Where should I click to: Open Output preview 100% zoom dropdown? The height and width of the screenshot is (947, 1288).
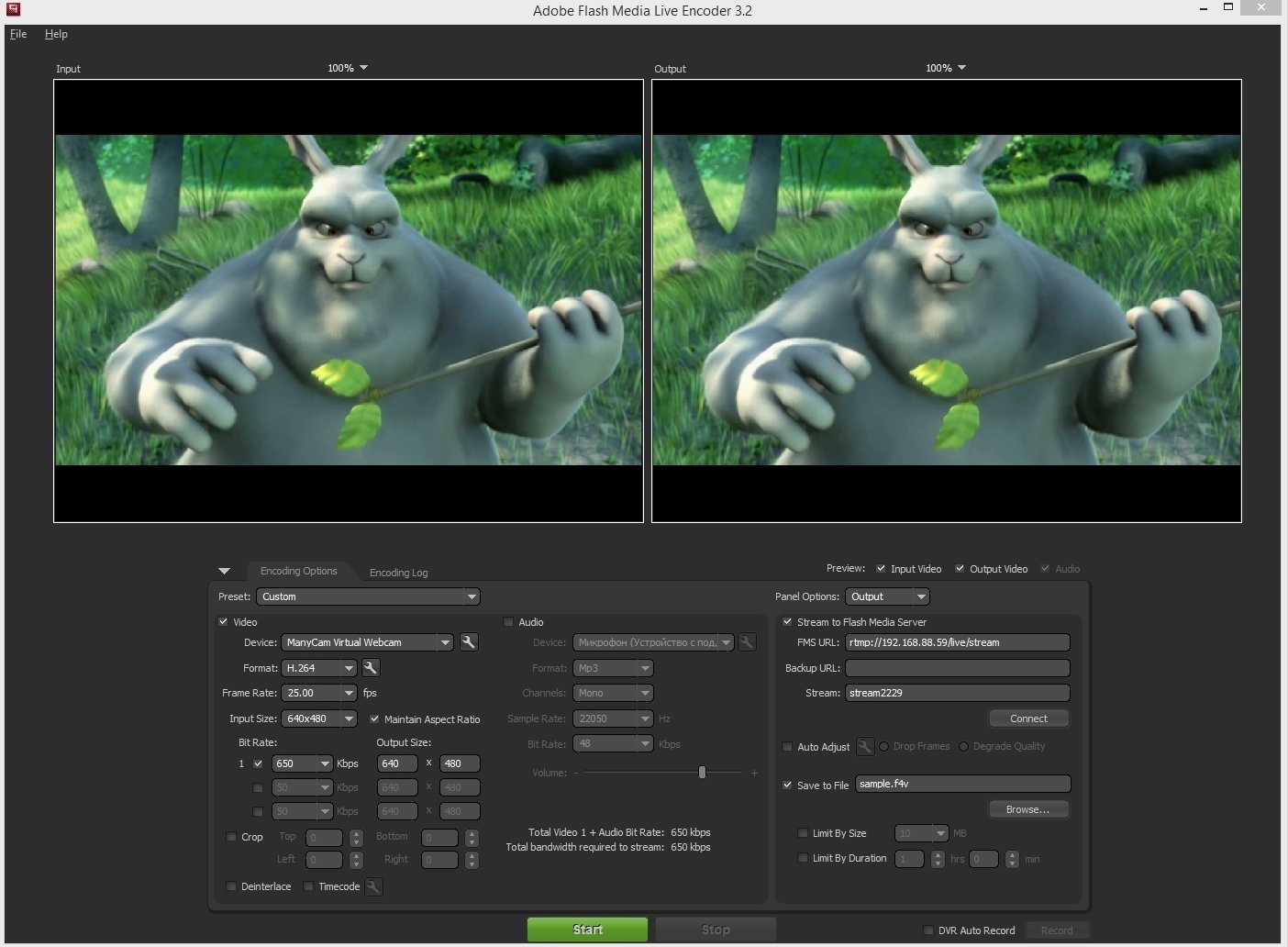946,68
